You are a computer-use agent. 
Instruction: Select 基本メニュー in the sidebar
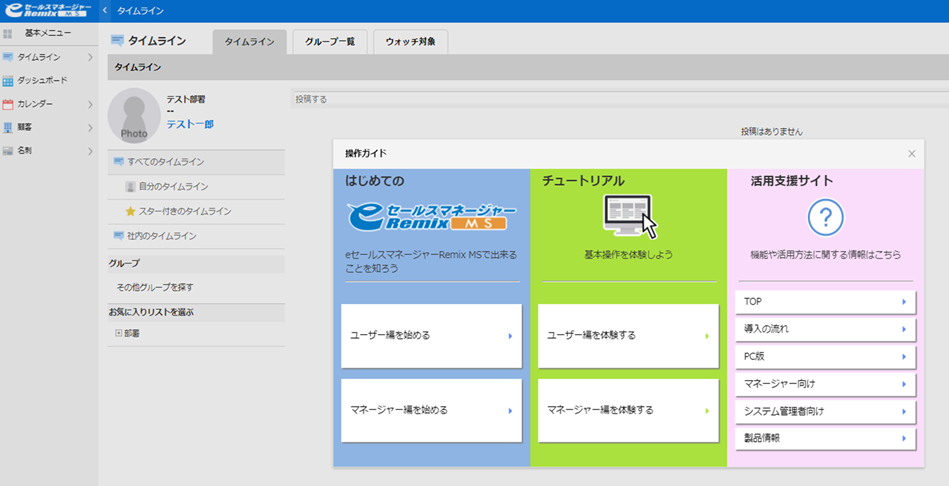point(49,33)
